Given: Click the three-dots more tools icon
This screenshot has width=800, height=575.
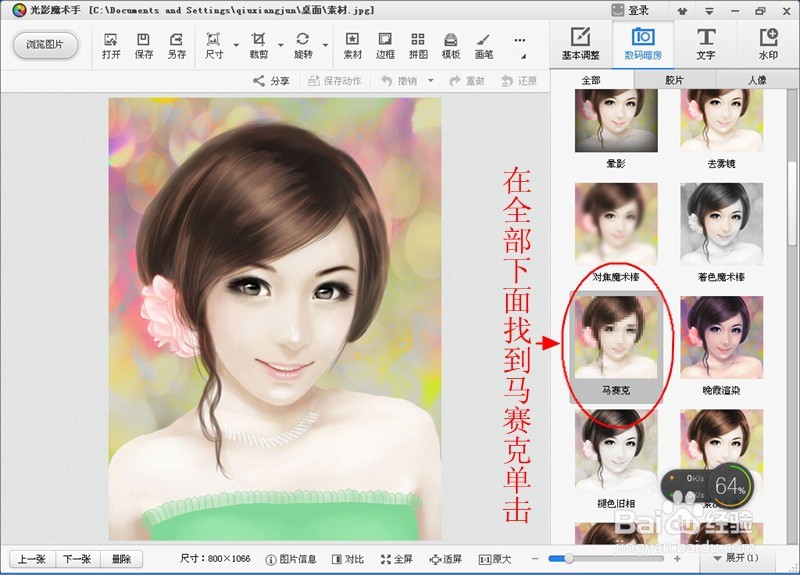Looking at the screenshot, I should pyautogui.click(x=519, y=40).
